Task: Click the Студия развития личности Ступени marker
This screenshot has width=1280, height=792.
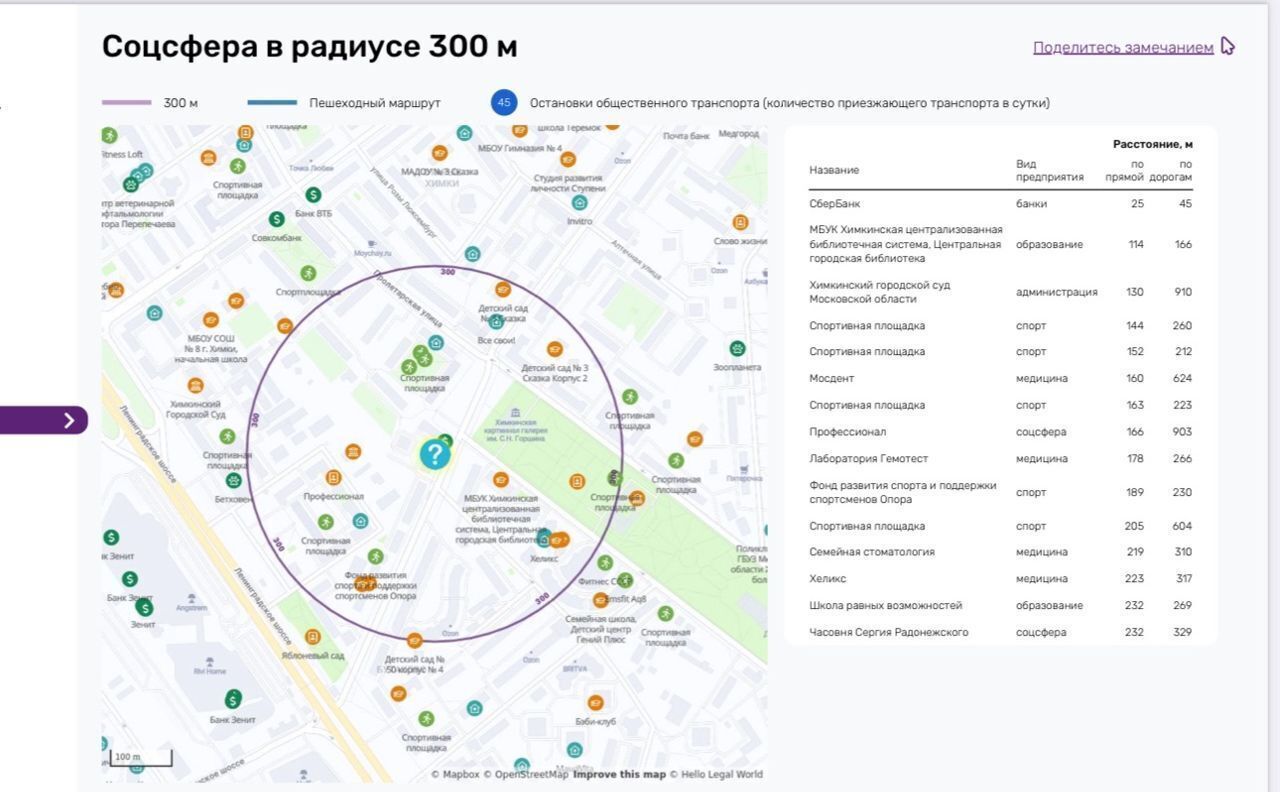Action: pos(568,159)
